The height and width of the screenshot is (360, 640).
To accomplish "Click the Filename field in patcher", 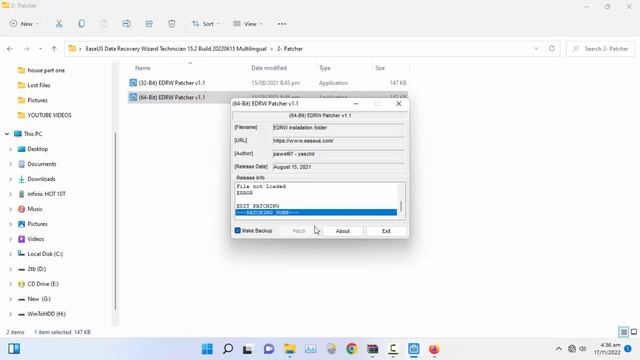I will (338, 128).
